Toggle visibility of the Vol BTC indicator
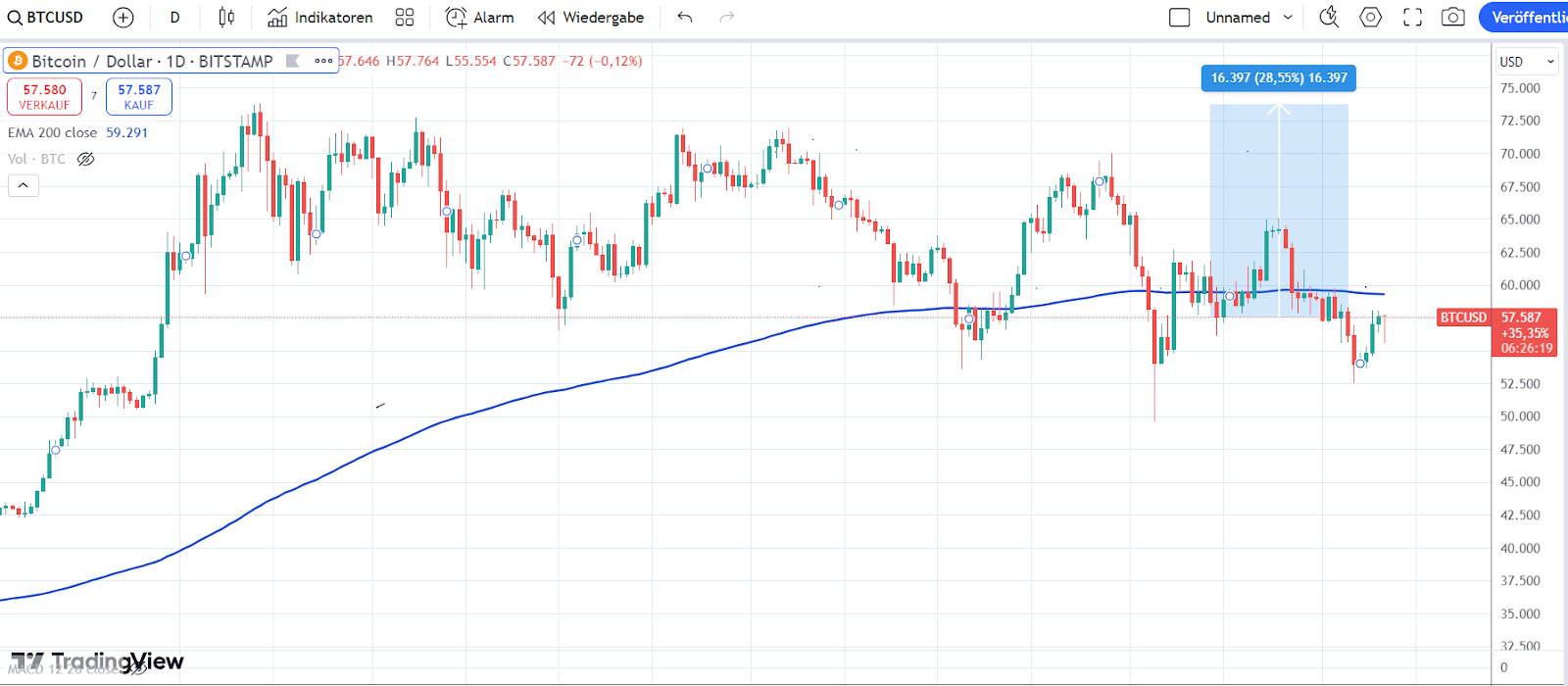Screen dimensions: 1568x686 click(x=86, y=159)
